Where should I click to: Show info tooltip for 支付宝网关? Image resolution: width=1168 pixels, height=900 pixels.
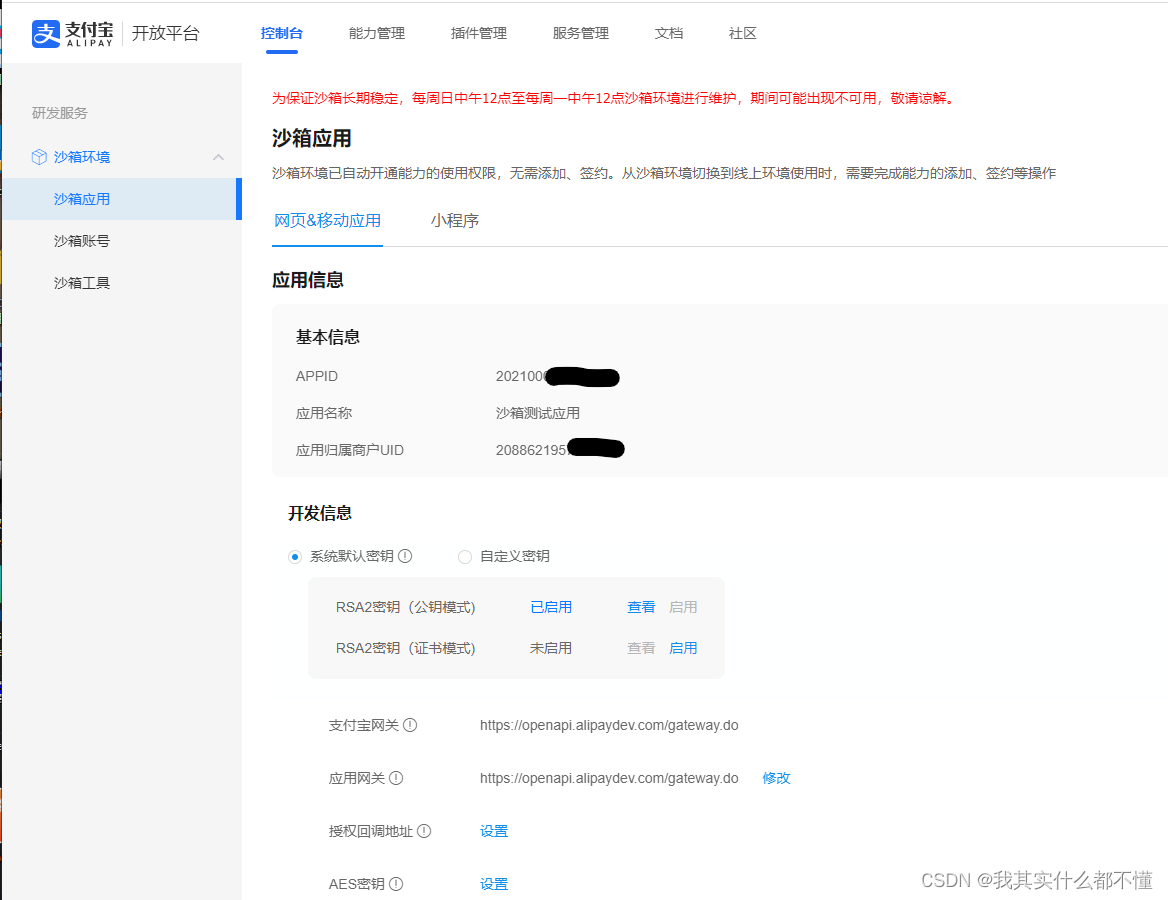click(x=410, y=725)
